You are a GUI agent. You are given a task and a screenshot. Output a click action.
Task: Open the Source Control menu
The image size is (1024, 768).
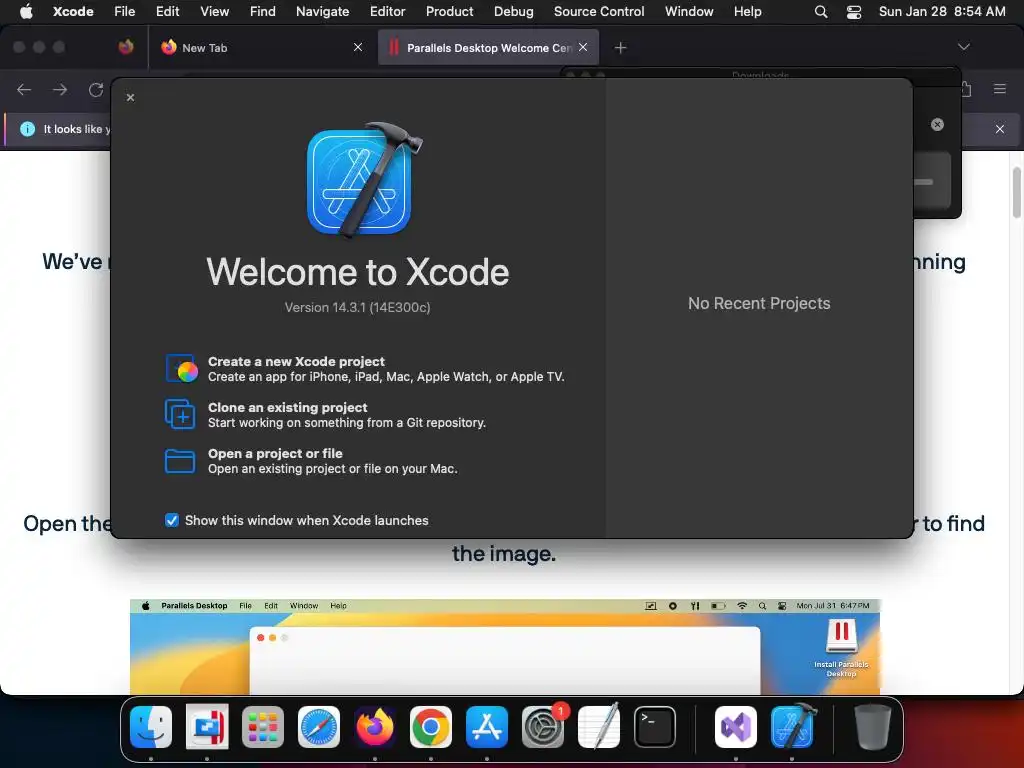[x=599, y=12]
